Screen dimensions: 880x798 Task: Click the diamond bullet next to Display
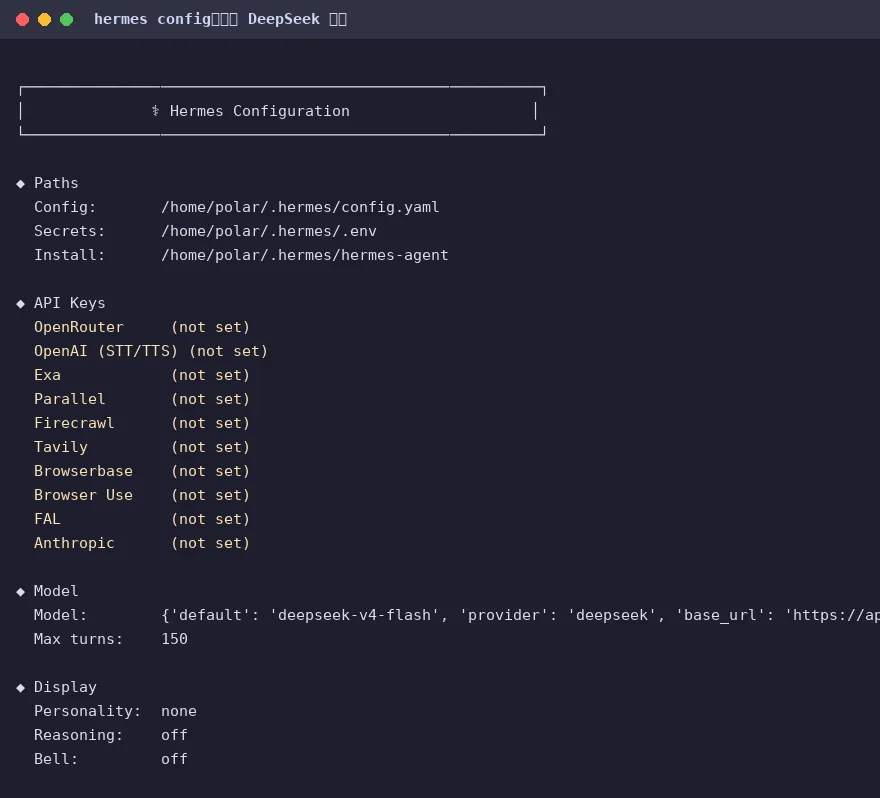pyautogui.click(x=21, y=688)
